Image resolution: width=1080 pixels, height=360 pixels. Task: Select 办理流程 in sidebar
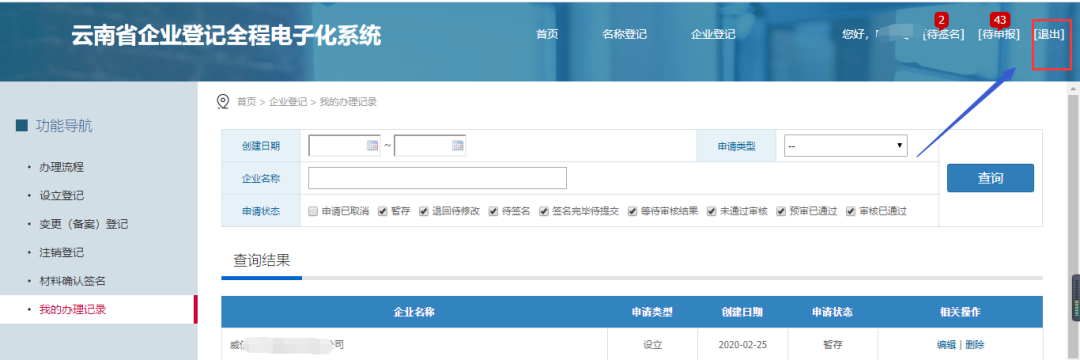point(61,167)
